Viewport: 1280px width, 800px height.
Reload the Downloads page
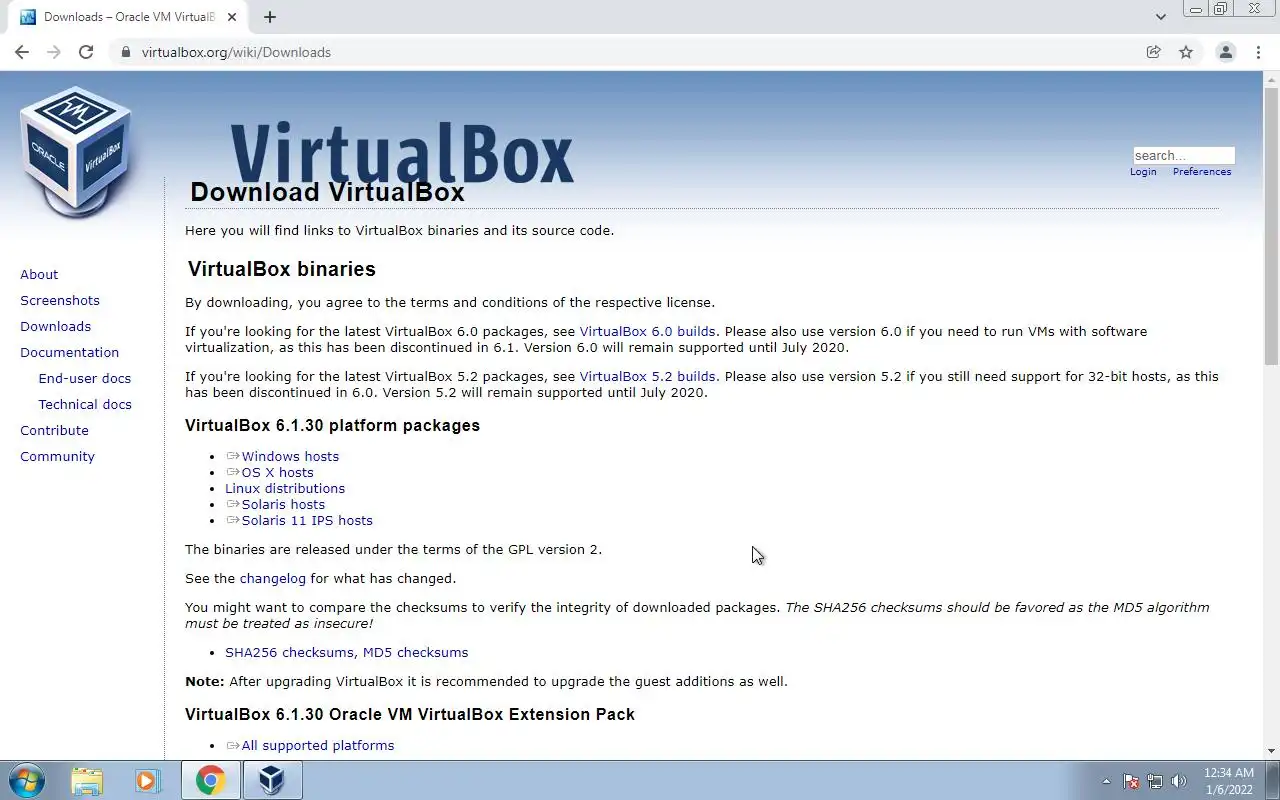pyautogui.click(x=86, y=52)
